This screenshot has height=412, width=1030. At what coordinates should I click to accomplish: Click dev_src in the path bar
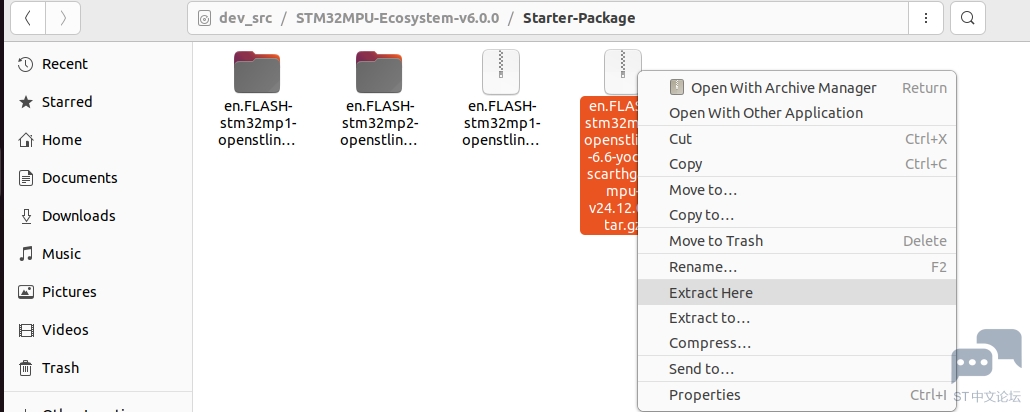[245, 18]
